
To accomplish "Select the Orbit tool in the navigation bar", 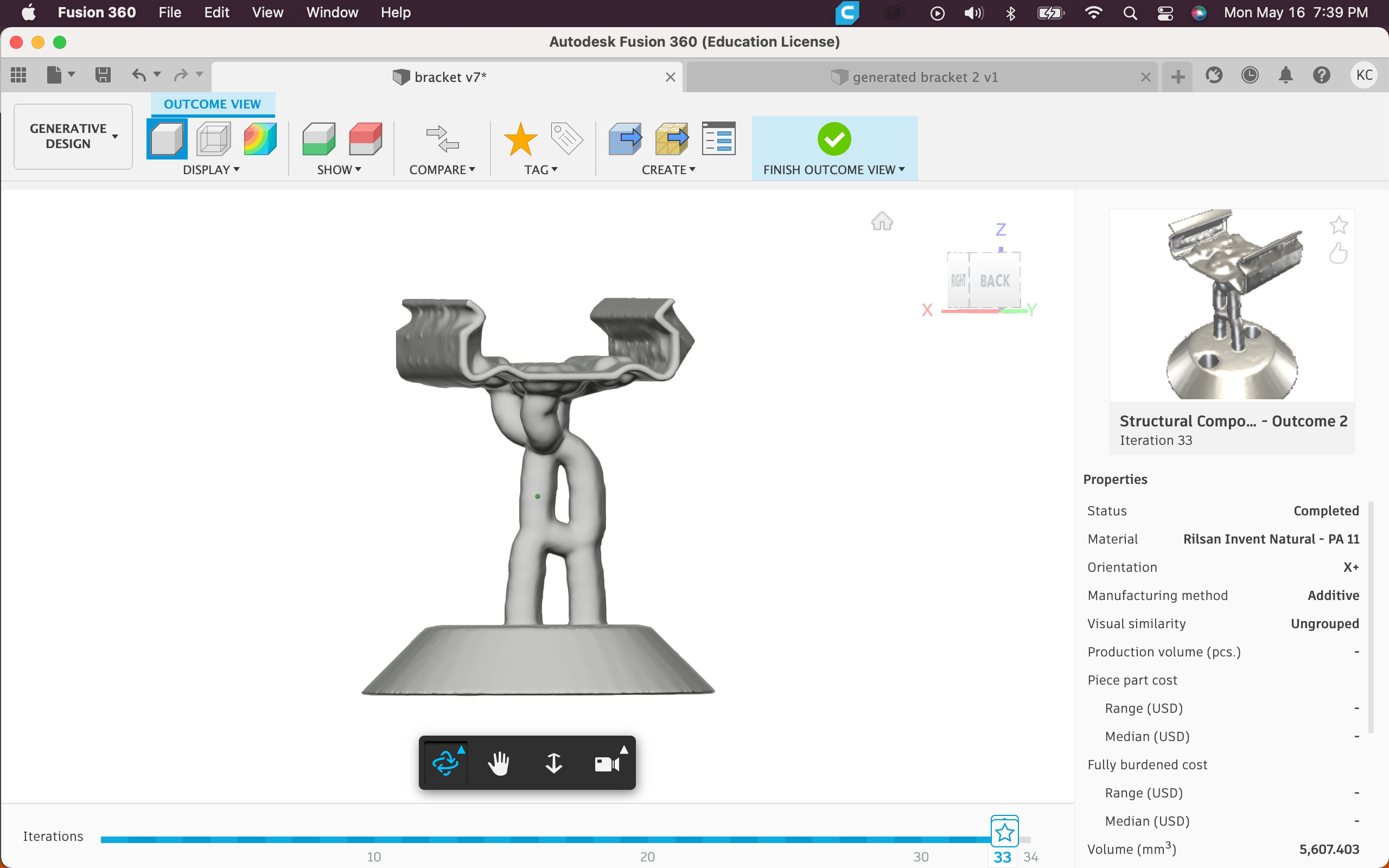I will [444, 762].
